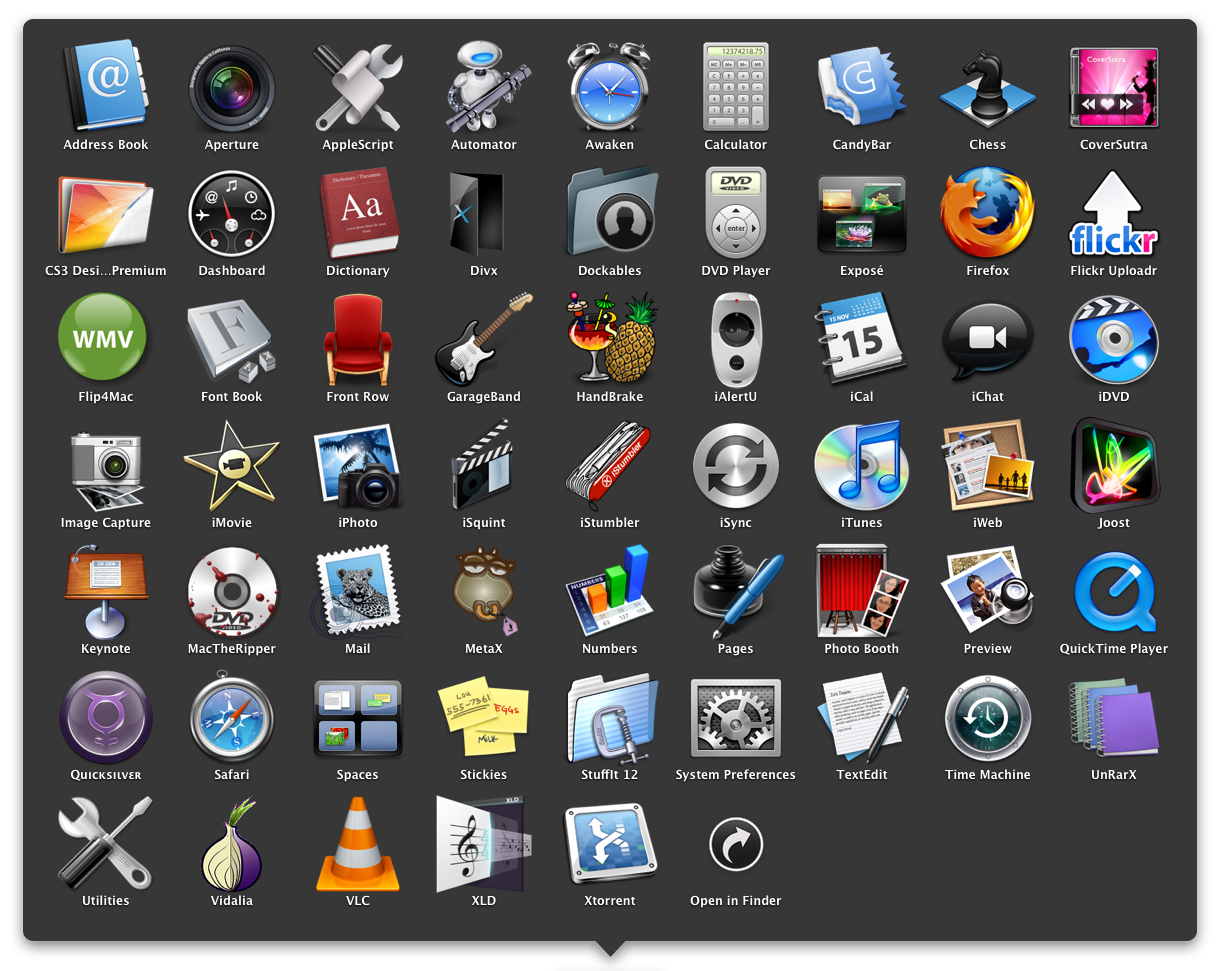Open iCal calendar
The height and width of the screenshot is (971, 1218).
pos(862,339)
